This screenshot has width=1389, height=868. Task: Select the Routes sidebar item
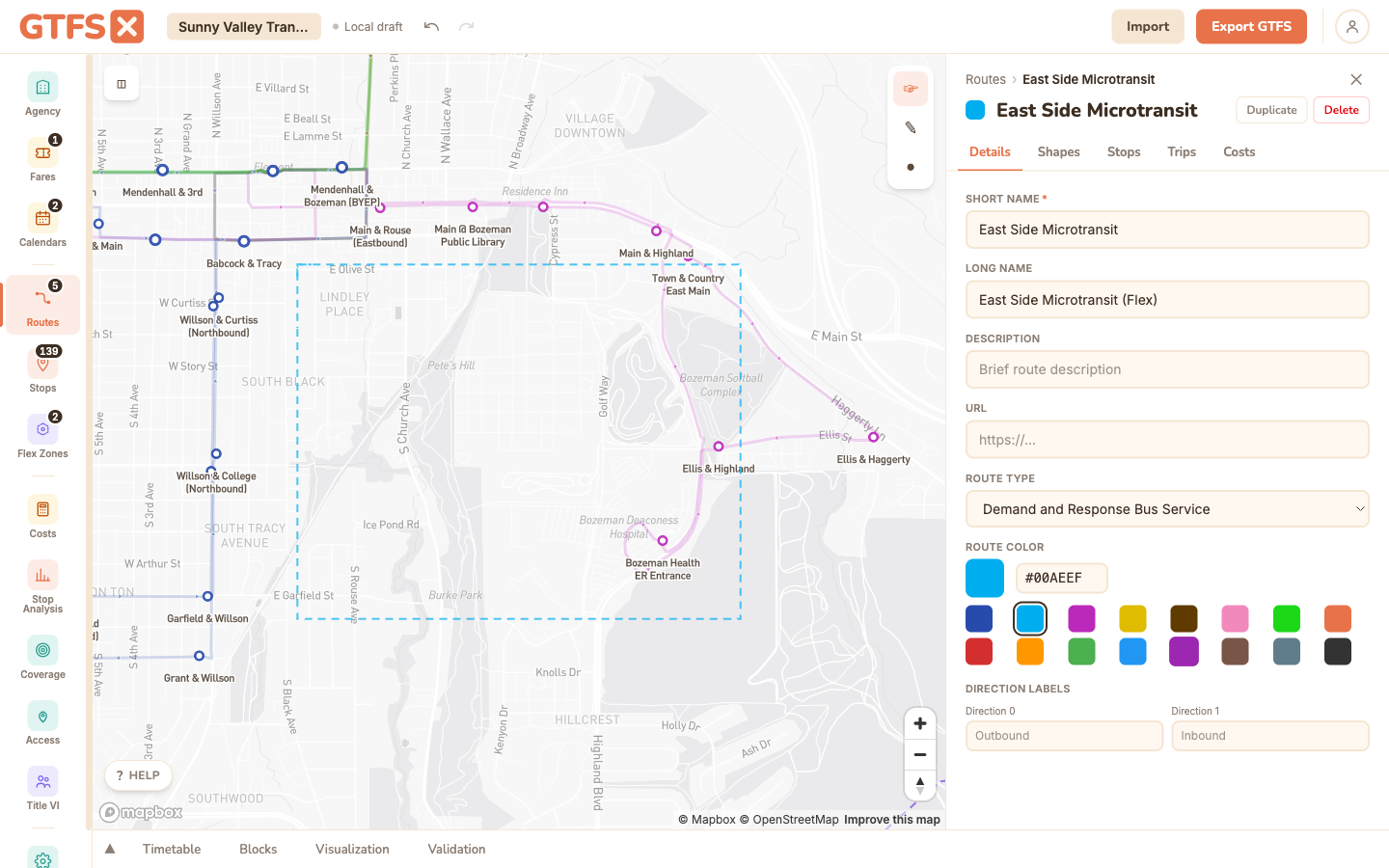[x=42, y=306]
